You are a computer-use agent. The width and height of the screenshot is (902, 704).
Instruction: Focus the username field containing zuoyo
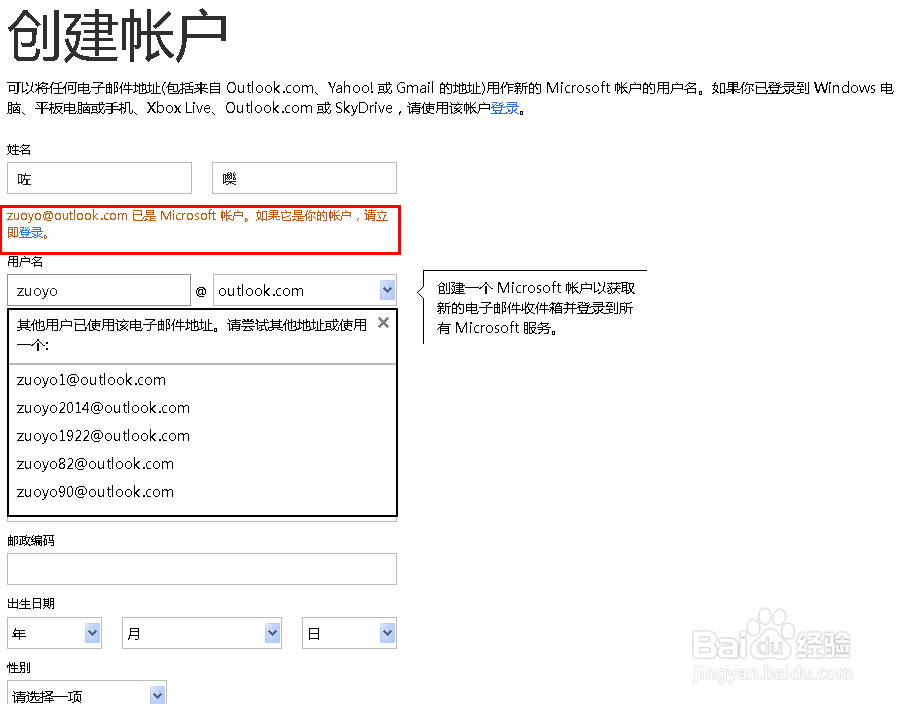coord(99,290)
